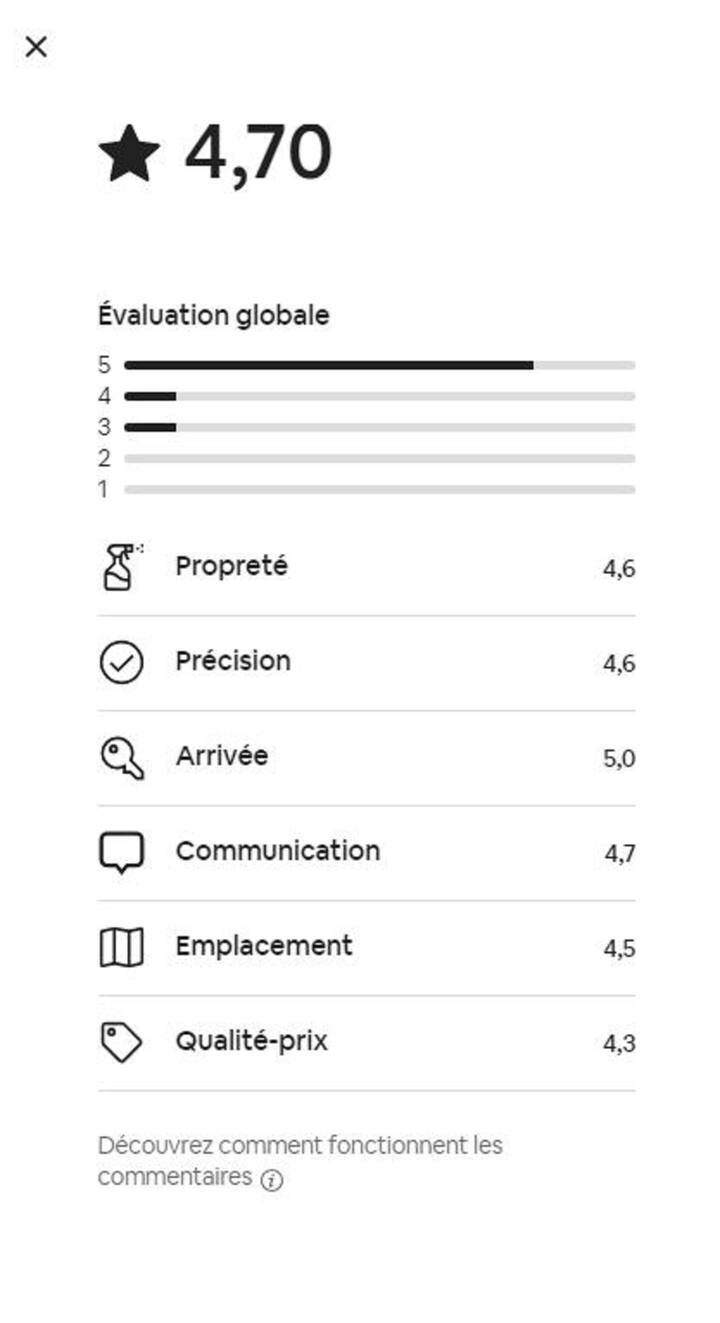This screenshot has height=1323, width=720.
Task: Select the Arrivée score 5,0
Action: click(x=619, y=758)
